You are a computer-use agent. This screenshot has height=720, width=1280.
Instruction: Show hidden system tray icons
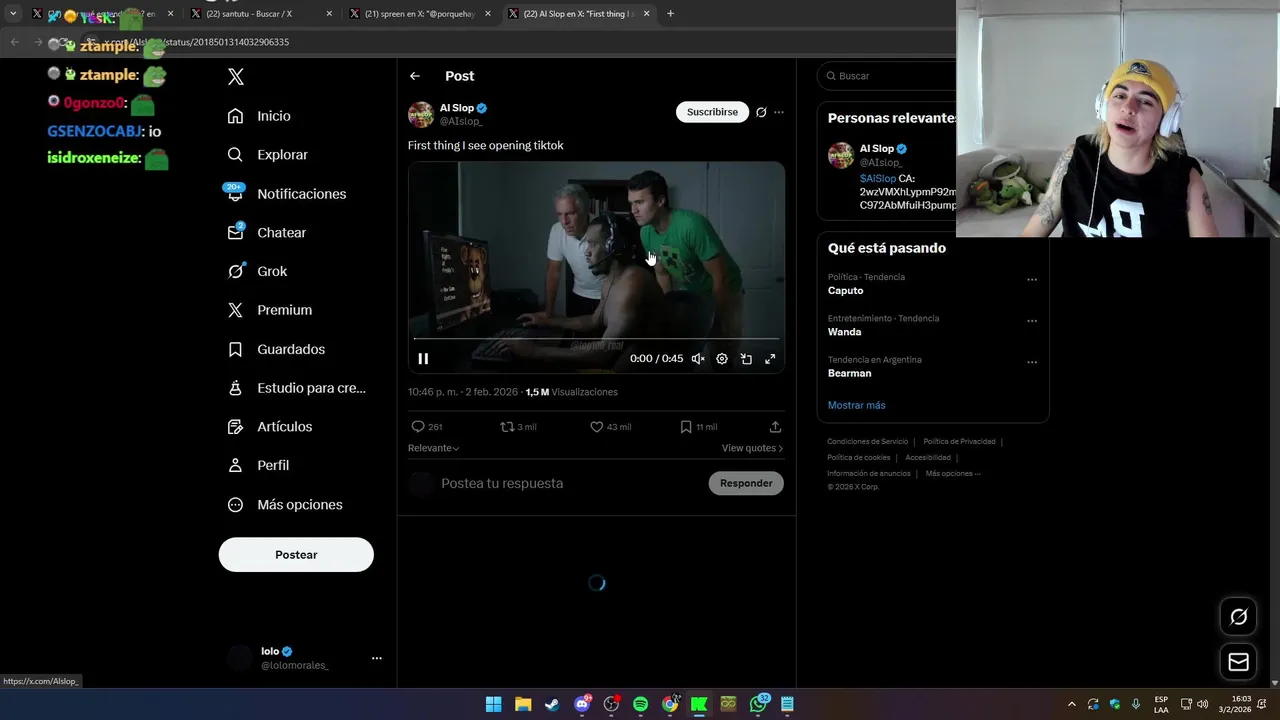(x=1072, y=704)
